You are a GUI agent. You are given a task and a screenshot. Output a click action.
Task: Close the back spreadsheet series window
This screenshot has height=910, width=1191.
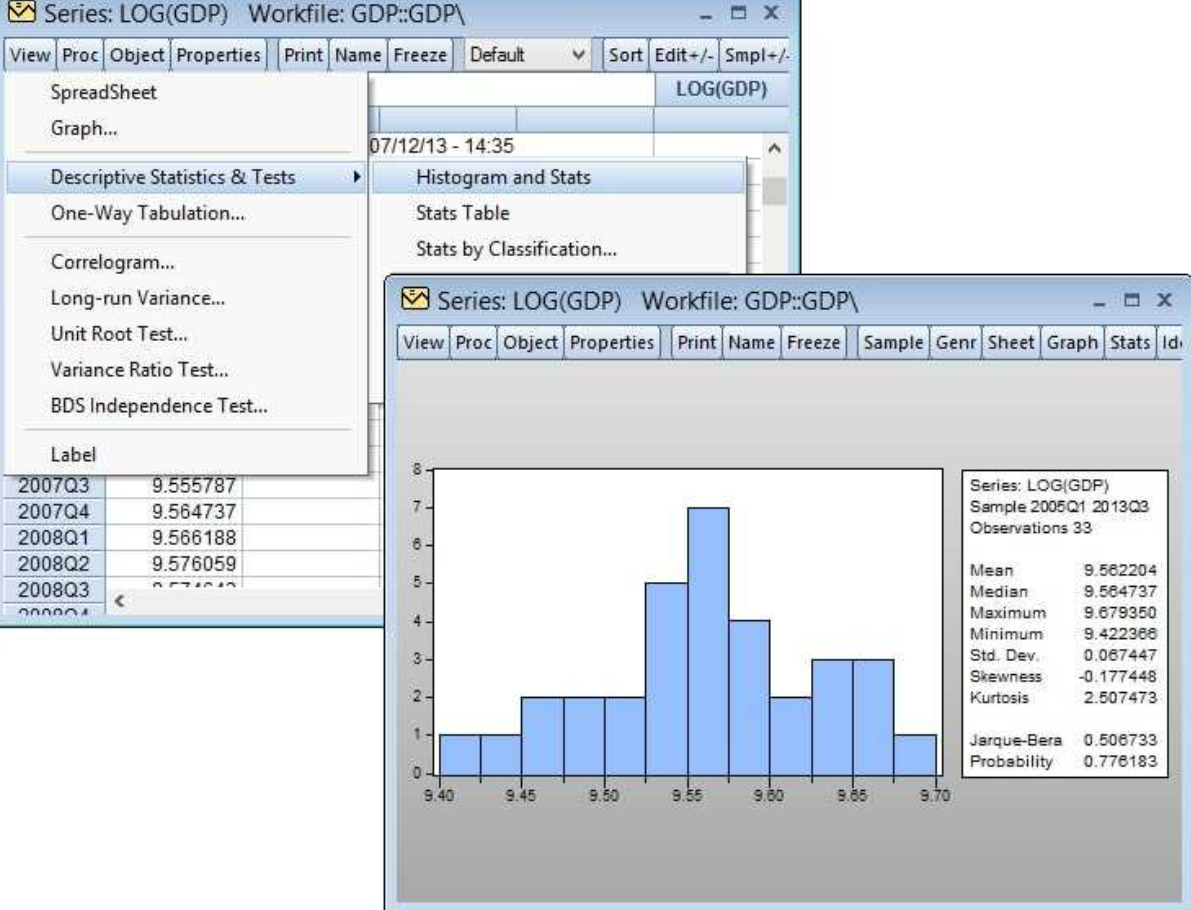click(x=771, y=13)
